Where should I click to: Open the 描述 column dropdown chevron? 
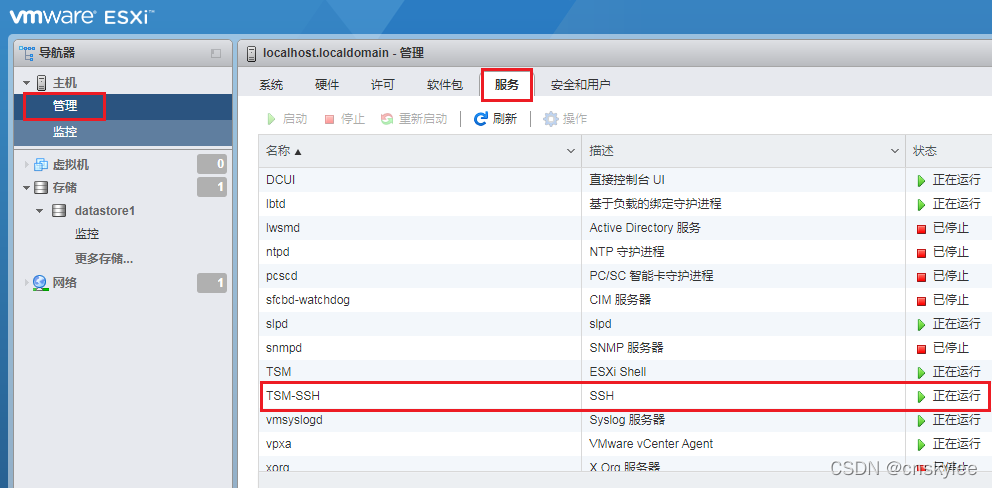tap(895, 151)
